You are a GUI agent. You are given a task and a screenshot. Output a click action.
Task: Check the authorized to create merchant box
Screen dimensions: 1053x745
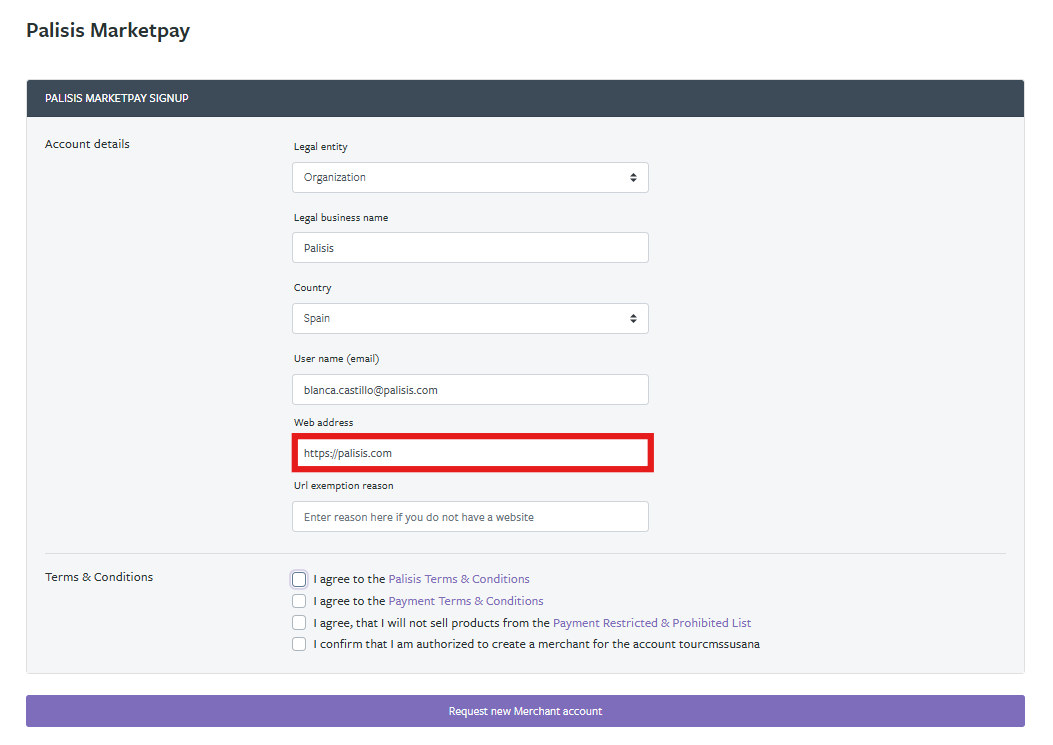click(299, 644)
